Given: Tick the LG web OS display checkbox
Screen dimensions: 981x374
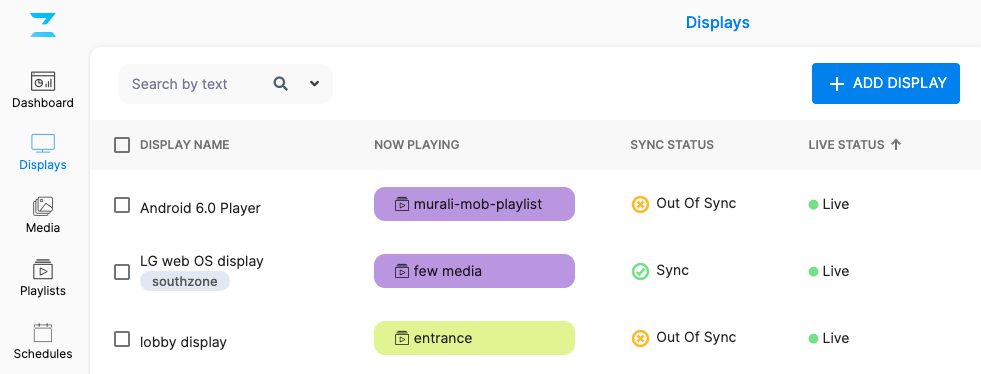Looking at the screenshot, I should [x=122, y=272].
